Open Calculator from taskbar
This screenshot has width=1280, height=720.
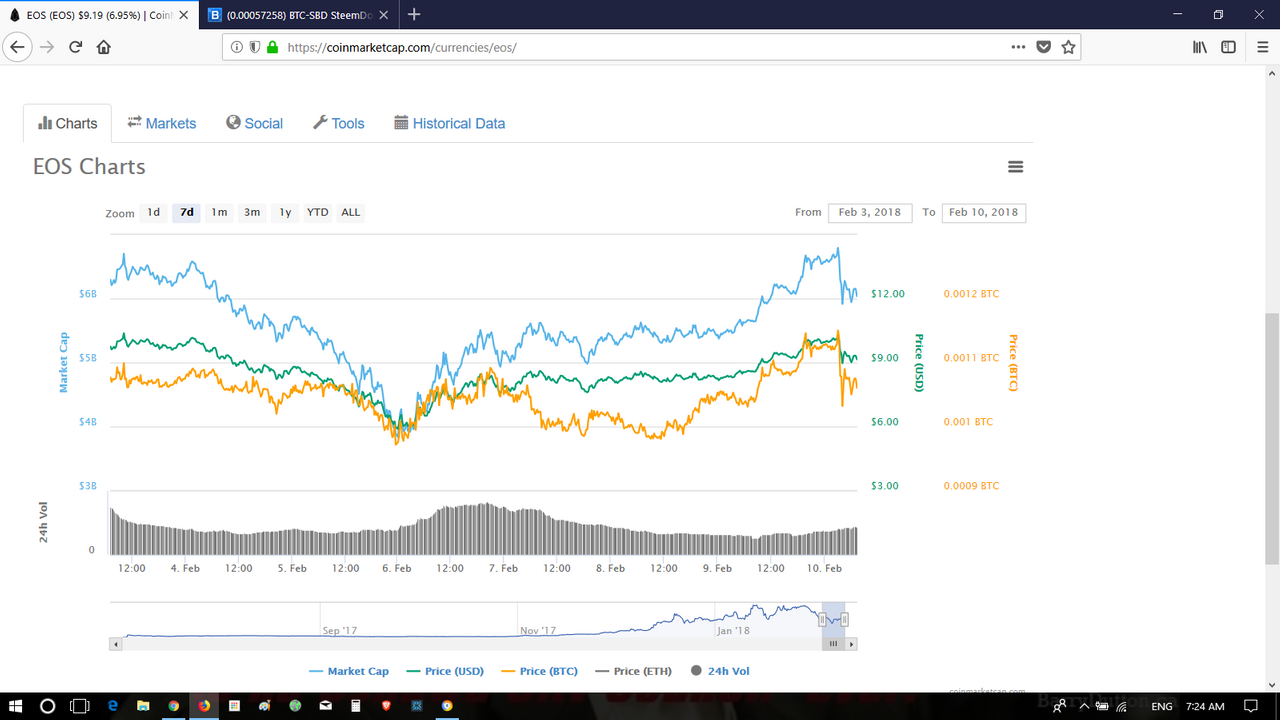355,706
